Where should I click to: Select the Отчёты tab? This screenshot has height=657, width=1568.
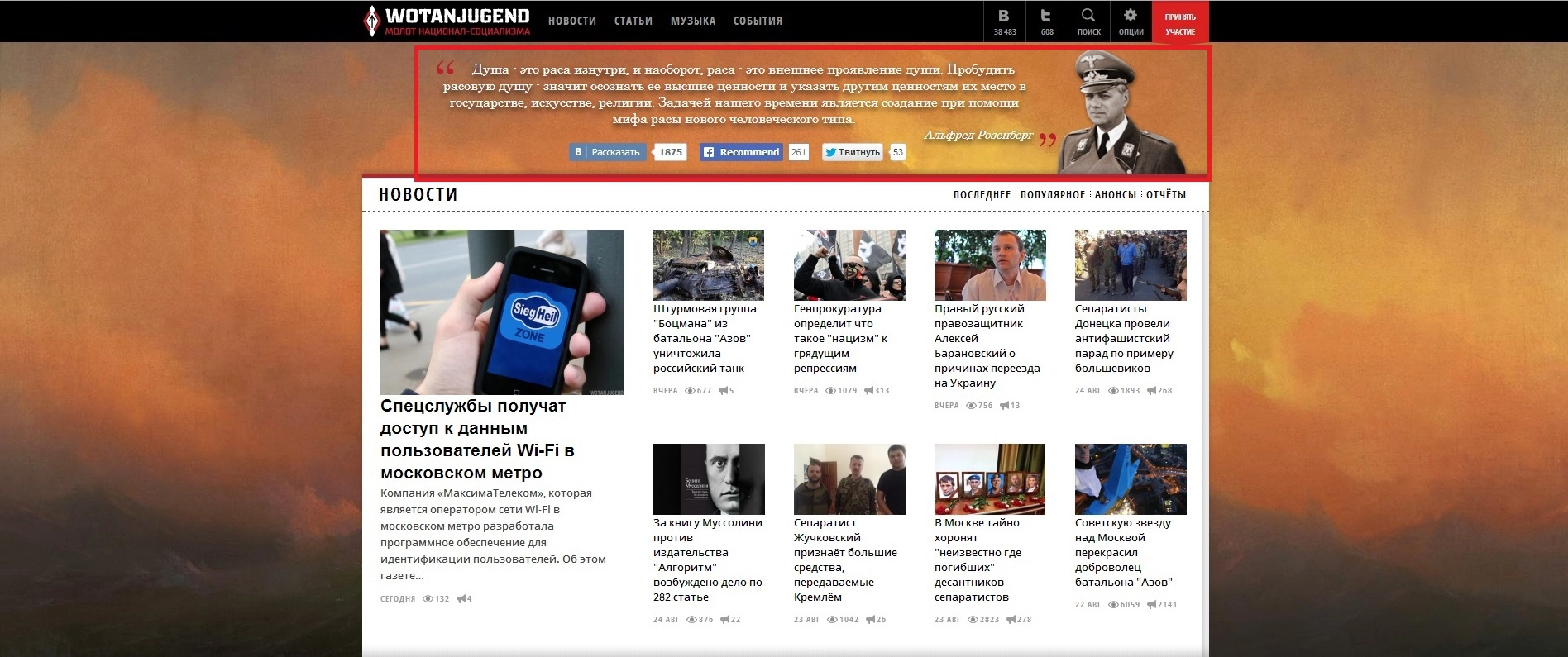1165,195
